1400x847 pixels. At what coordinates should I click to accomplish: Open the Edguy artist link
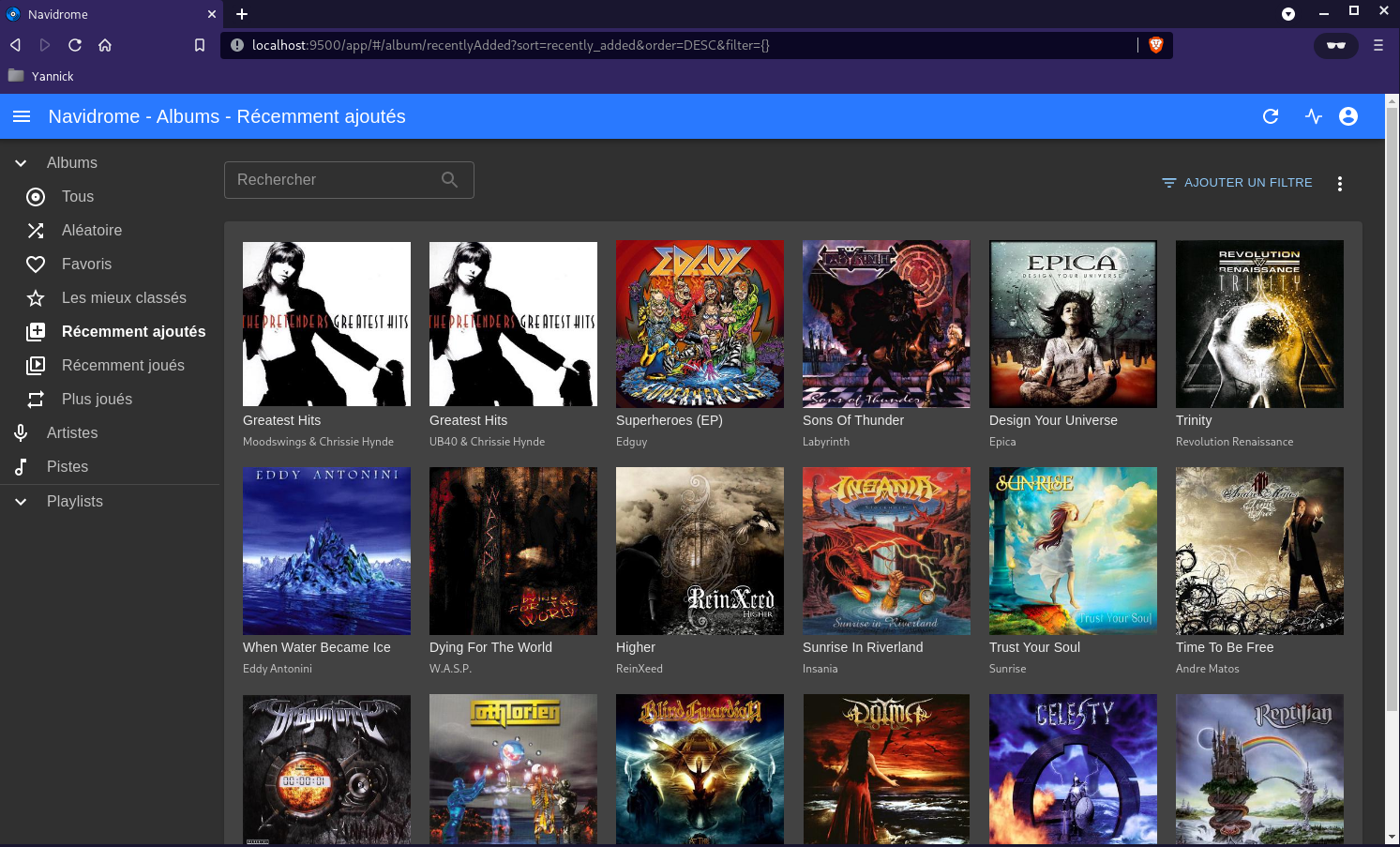point(631,442)
